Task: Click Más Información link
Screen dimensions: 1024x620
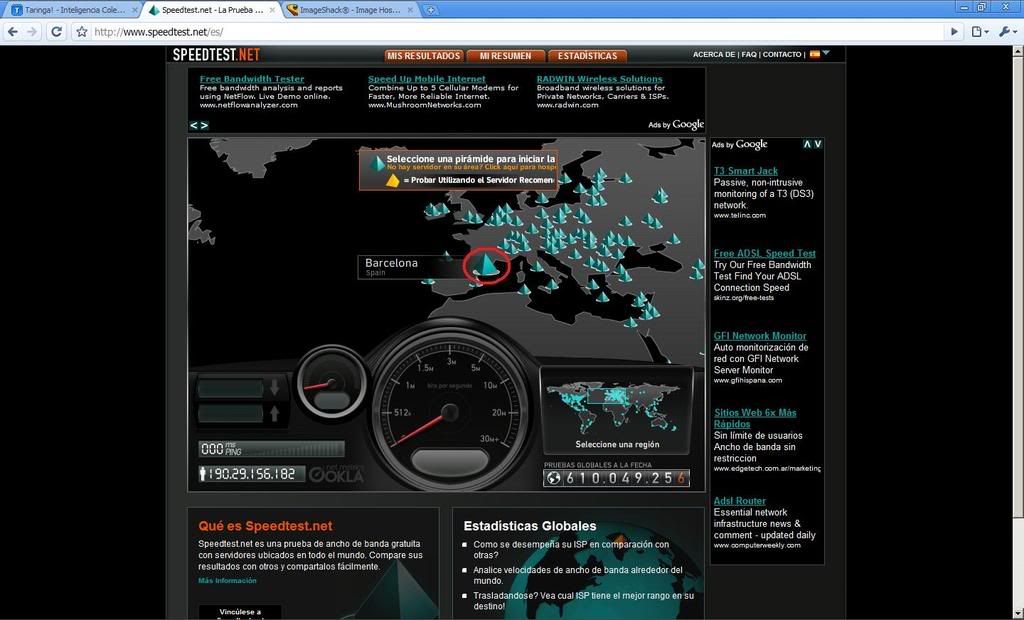Action: (x=227, y=581)
